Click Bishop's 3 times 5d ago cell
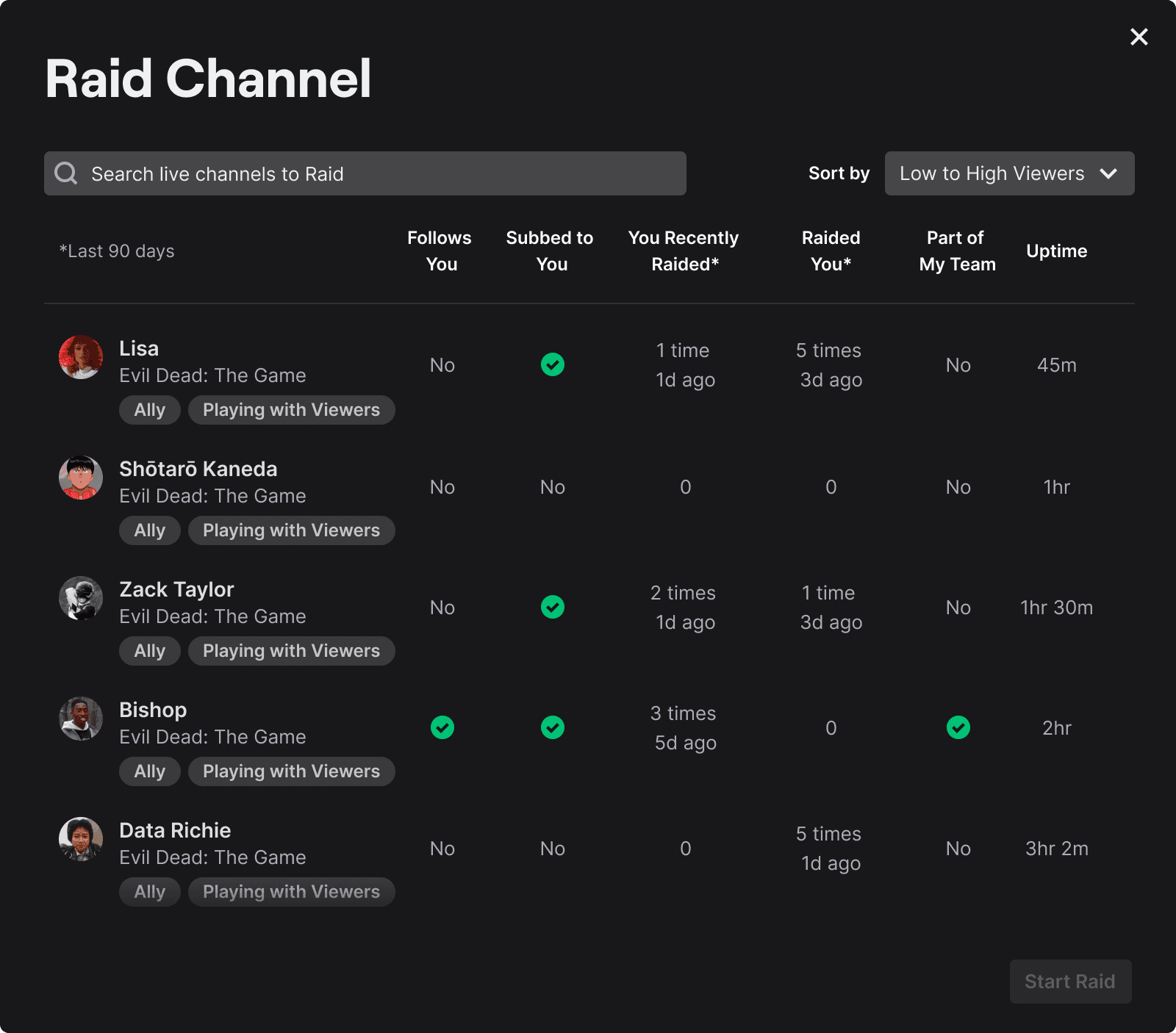 [684, 728]
